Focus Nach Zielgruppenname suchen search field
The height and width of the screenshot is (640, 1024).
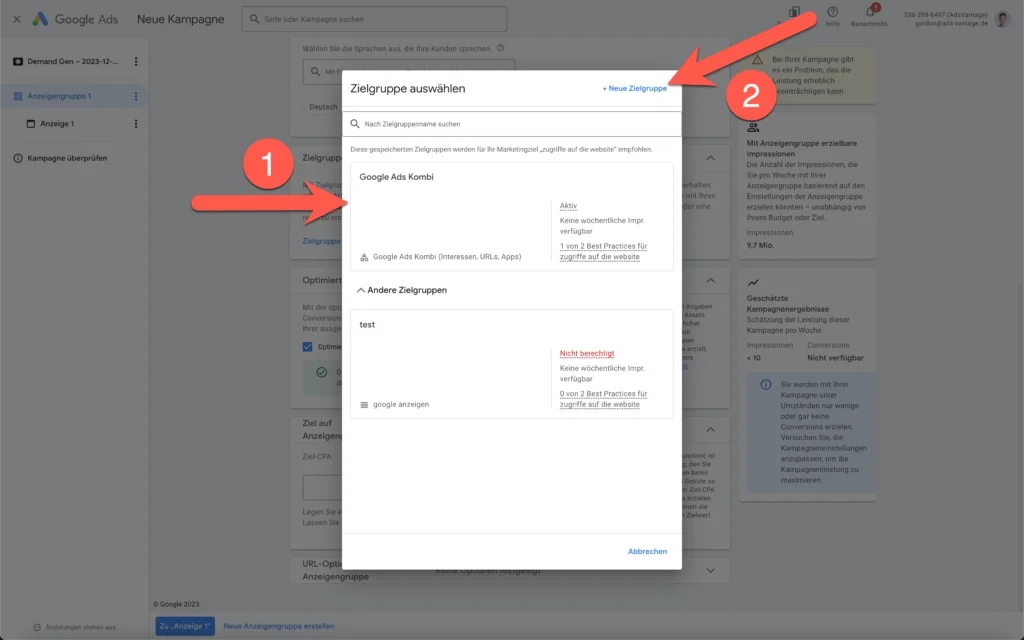(x=512, y=123)
